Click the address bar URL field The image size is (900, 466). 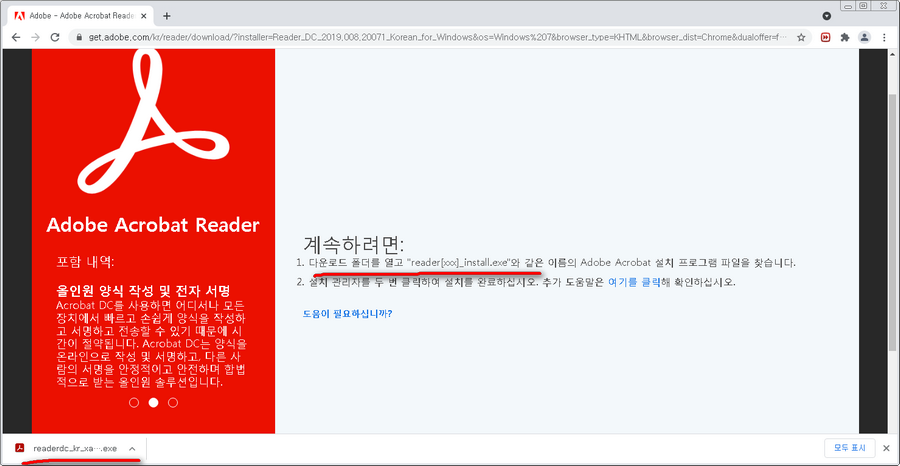coord(437,38)
